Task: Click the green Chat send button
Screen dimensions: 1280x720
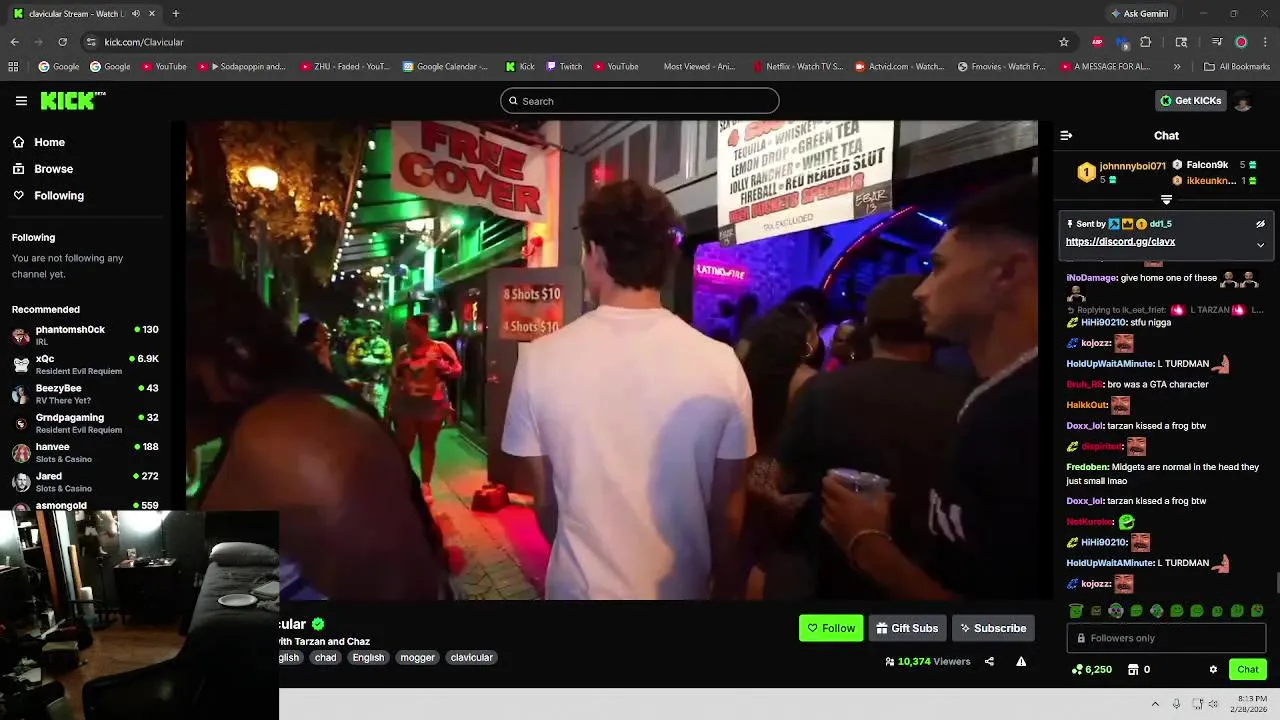Action: pyautogui.click(x=1248, y=669)
